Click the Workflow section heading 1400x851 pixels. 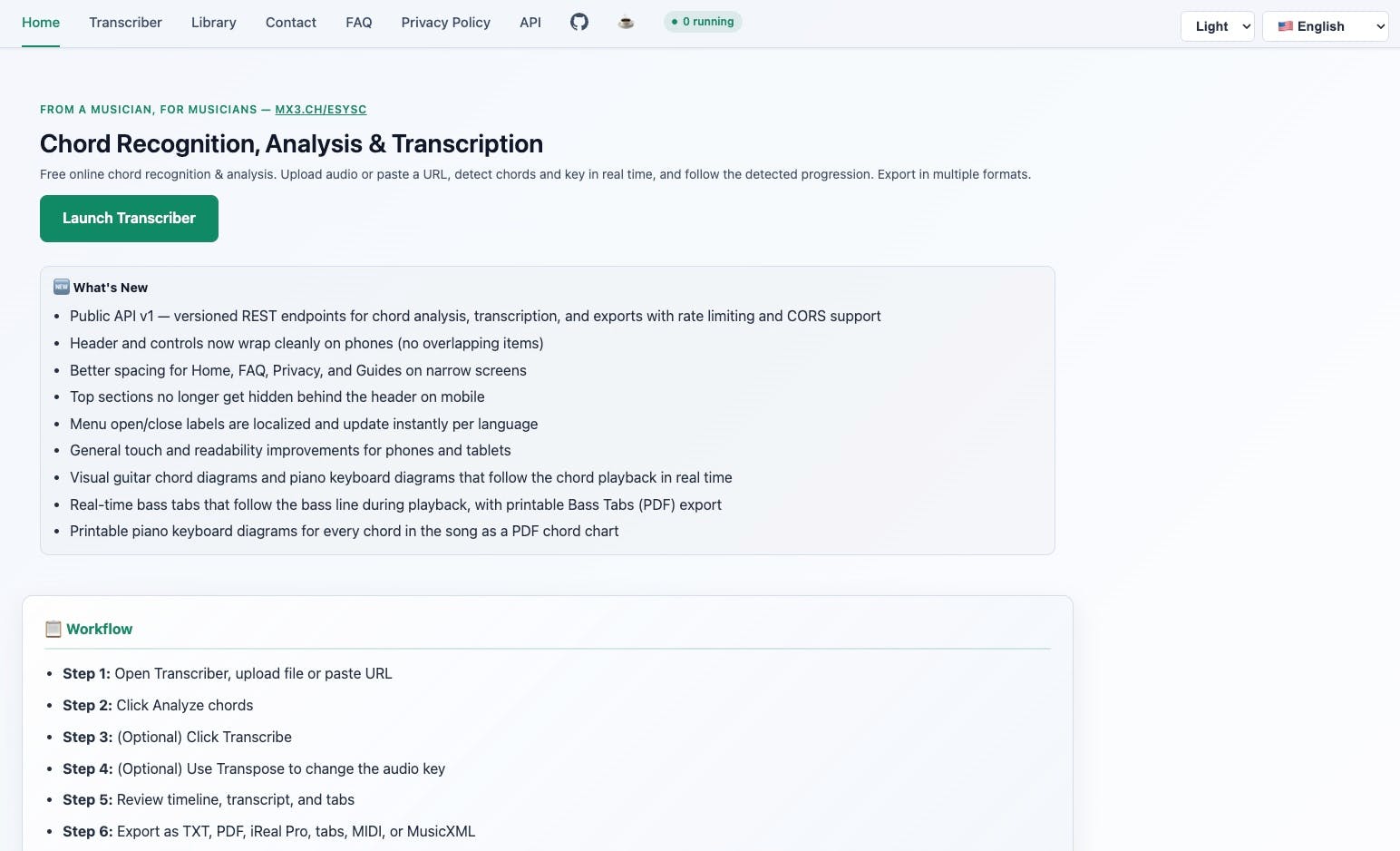pyautogui.click(x=99, y=629)
